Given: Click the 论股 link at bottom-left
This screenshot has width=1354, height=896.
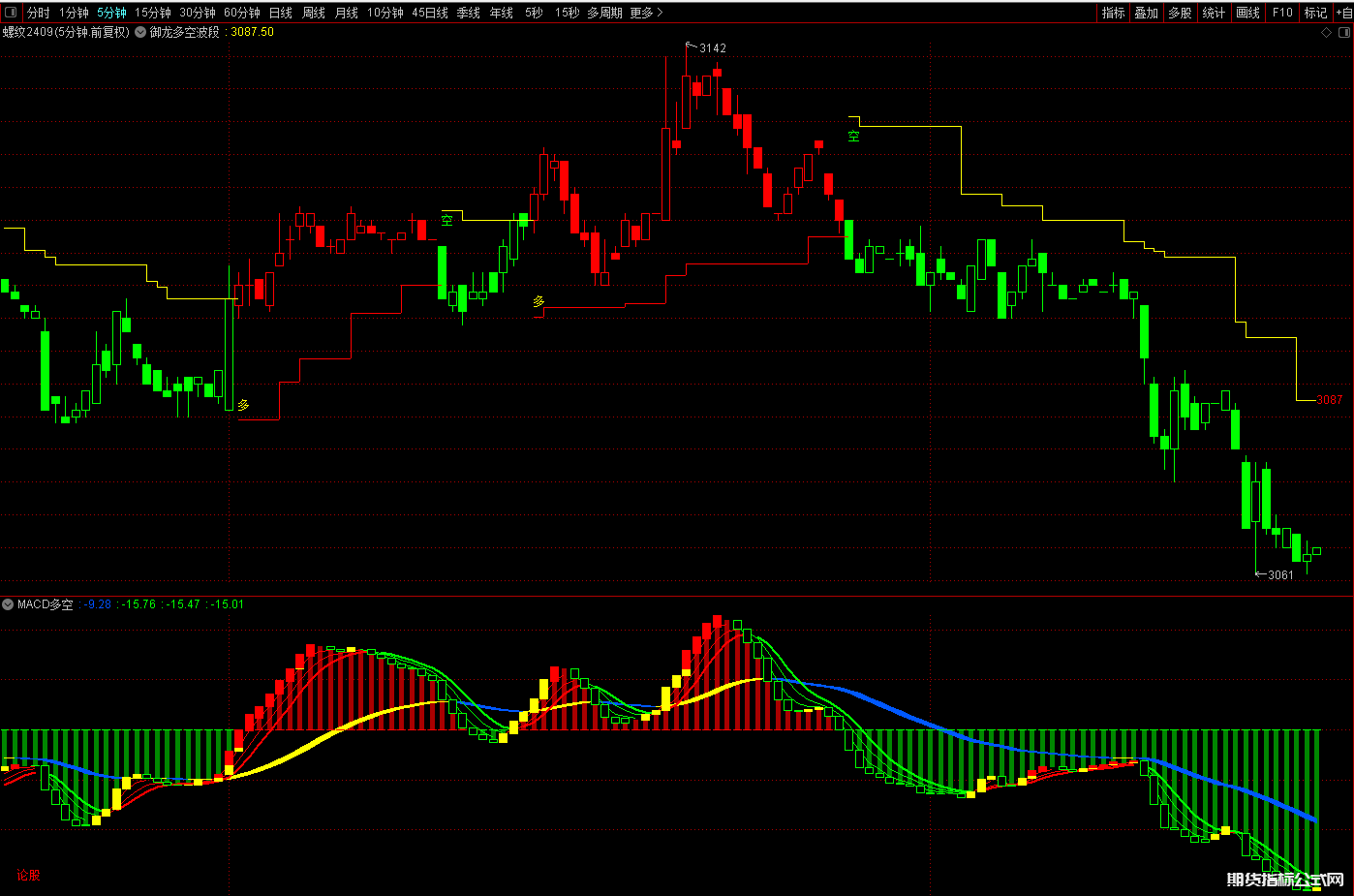Looking at the screenshot, I should [28, 876].
